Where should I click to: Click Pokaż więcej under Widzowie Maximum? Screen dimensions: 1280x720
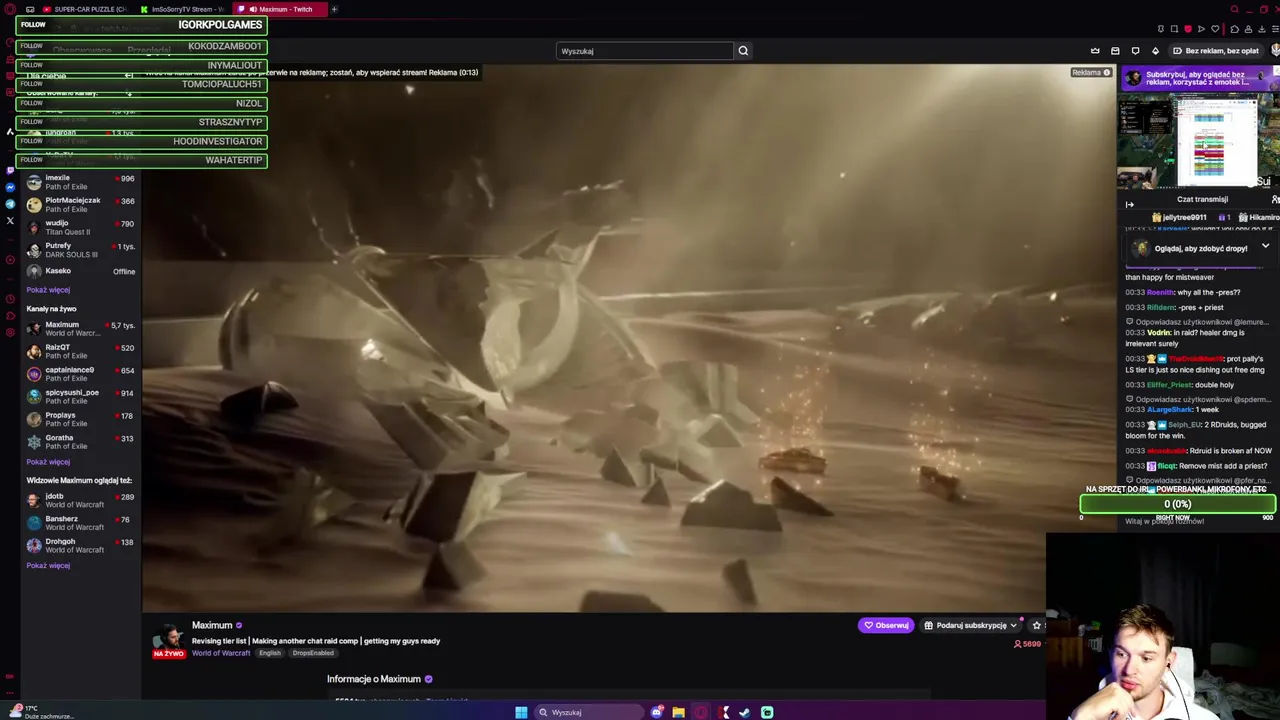(48, 566)
